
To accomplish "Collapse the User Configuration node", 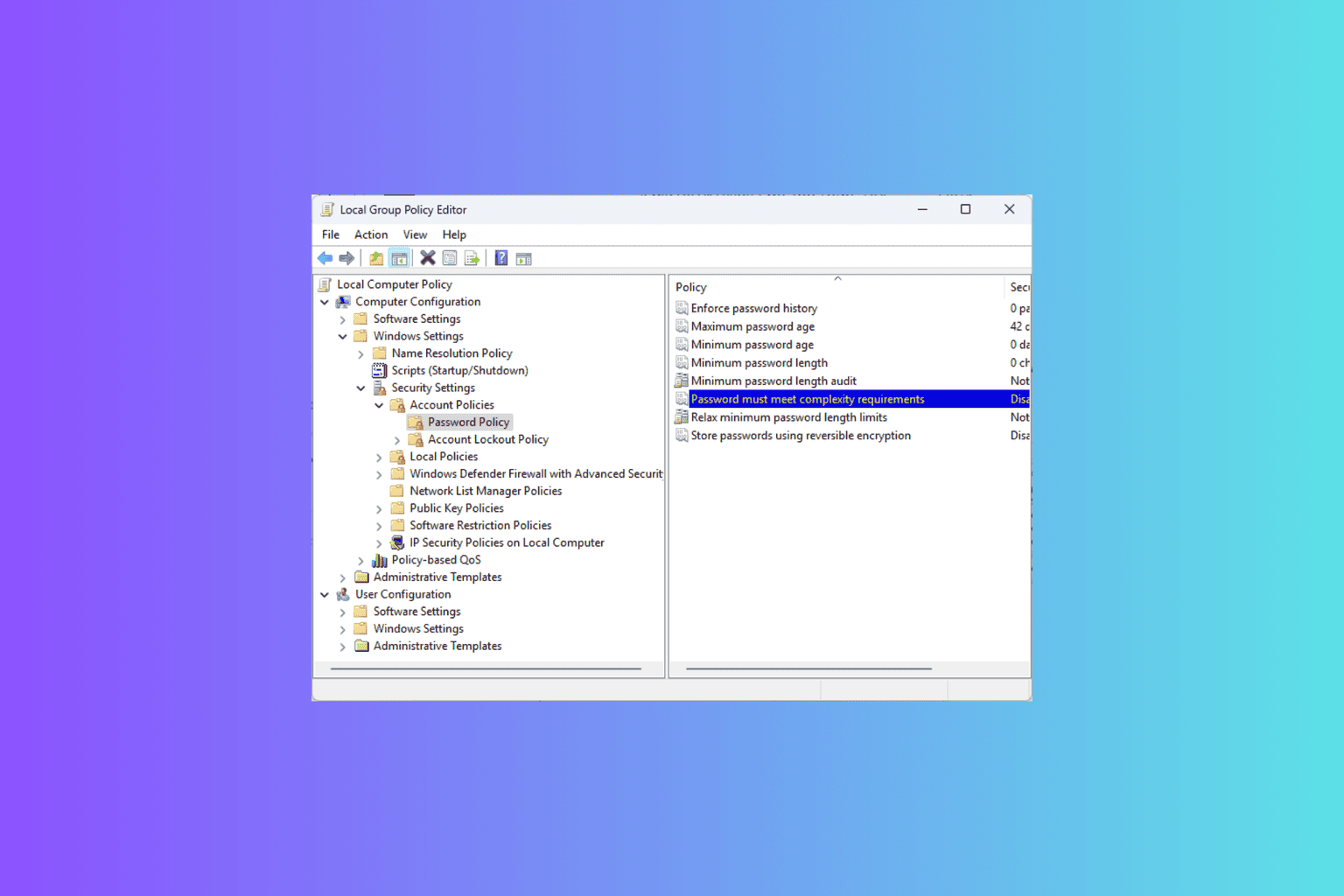I will (325, 594).
